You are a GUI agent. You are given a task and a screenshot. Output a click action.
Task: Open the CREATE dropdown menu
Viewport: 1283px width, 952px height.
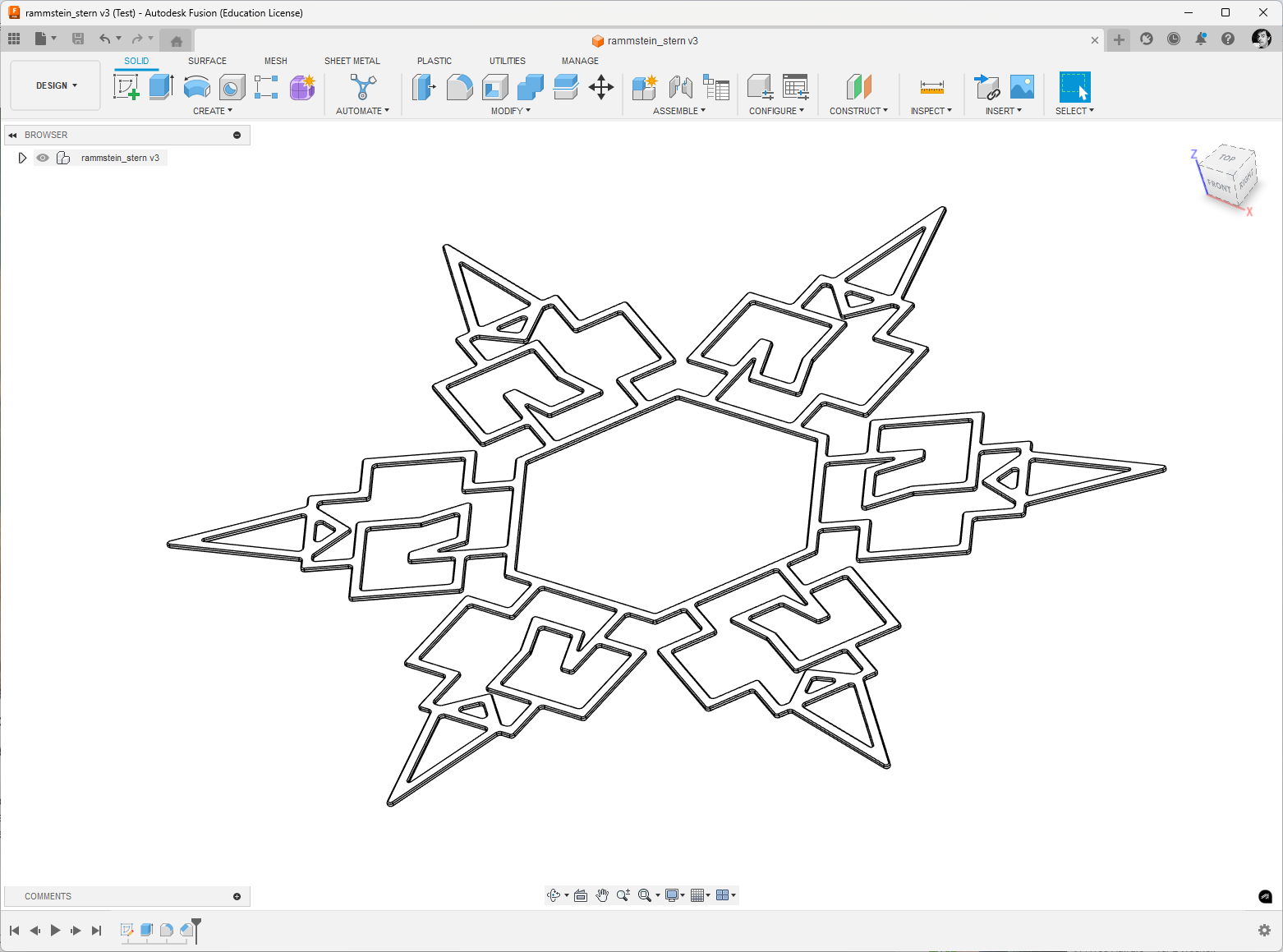213,111
